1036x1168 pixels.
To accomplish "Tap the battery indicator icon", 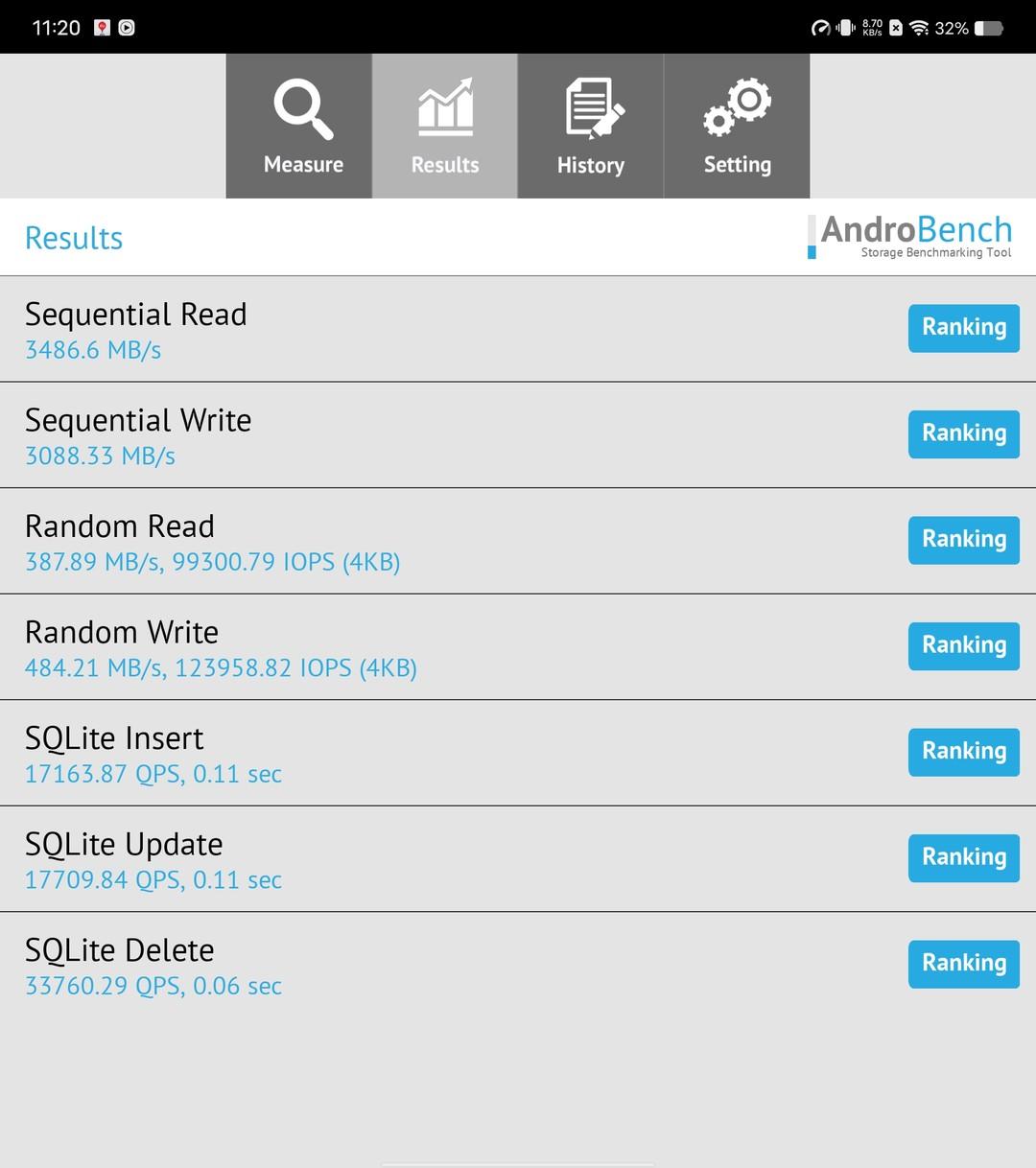I will pos(989,28).
